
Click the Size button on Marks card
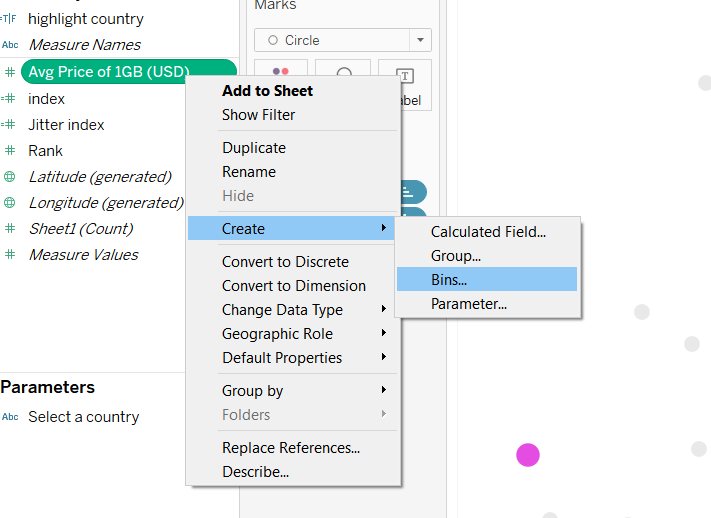(343, 78)
